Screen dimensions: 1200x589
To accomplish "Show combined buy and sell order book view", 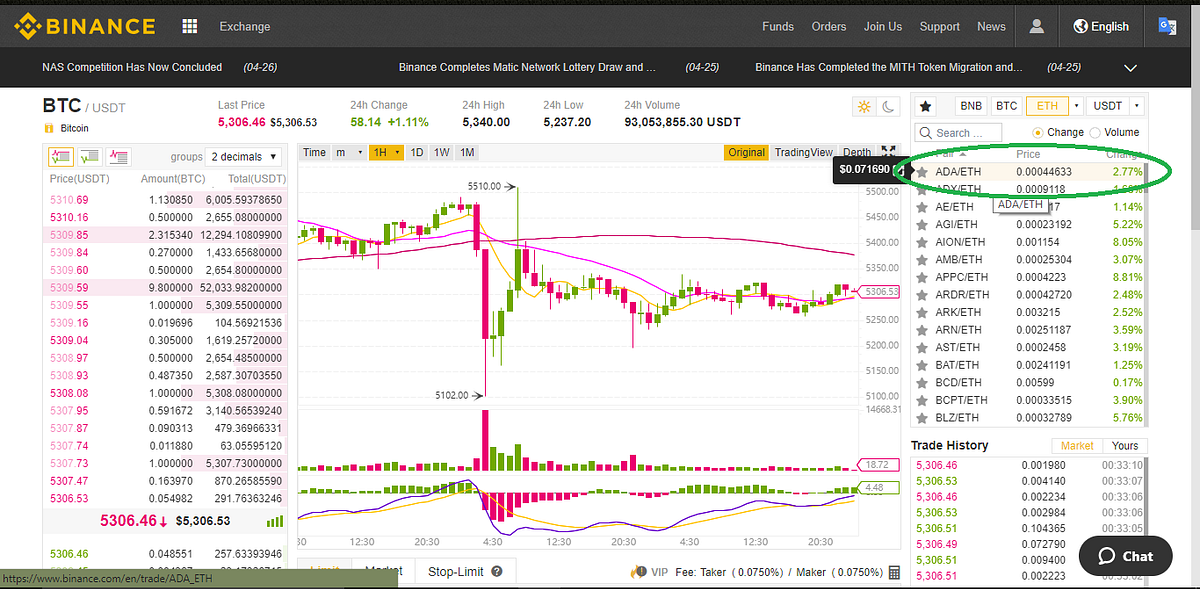I will pyautogui.click(x=60, y=157).
